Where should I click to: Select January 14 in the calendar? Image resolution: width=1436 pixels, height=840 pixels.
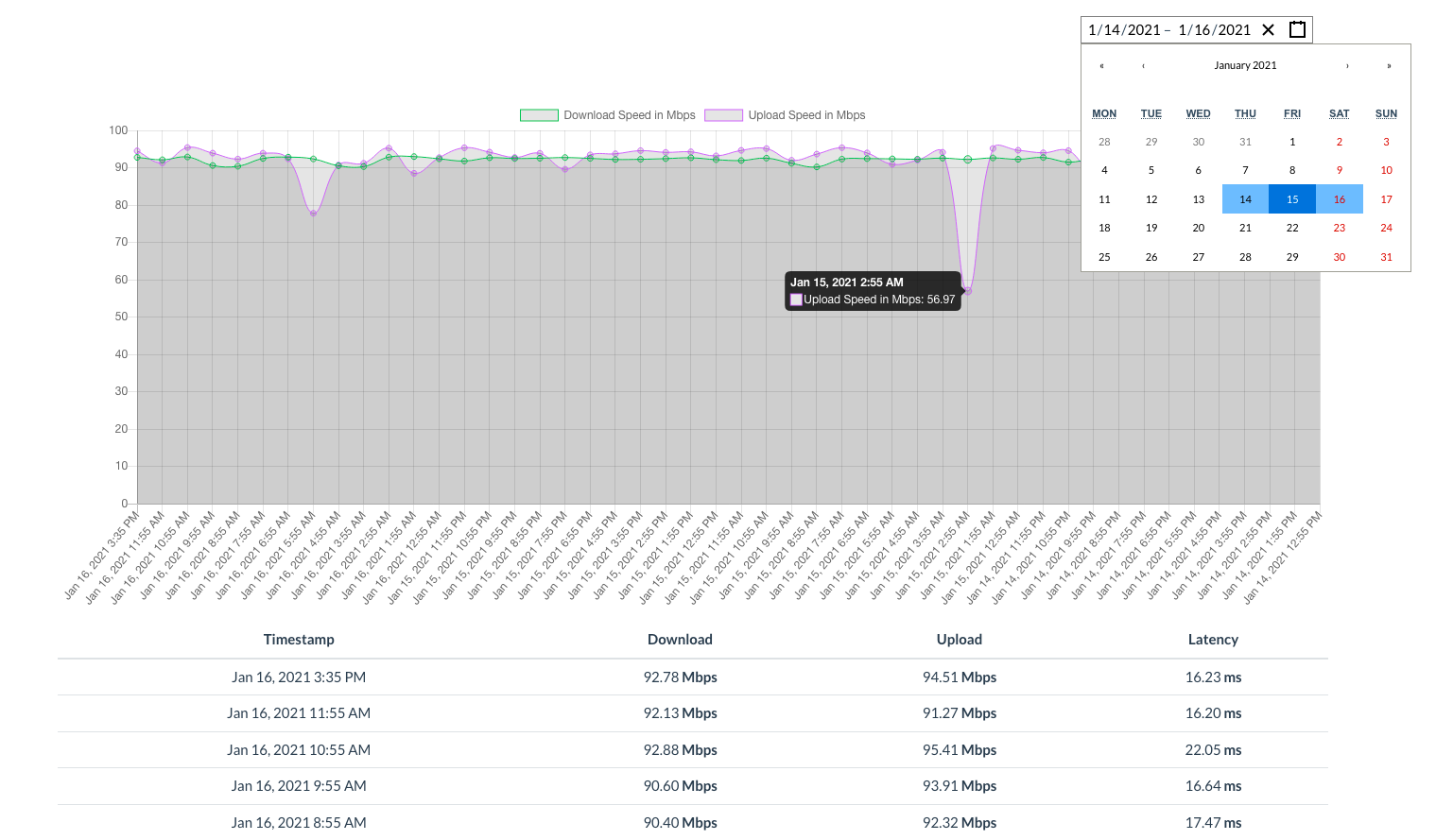point(1245,199)
